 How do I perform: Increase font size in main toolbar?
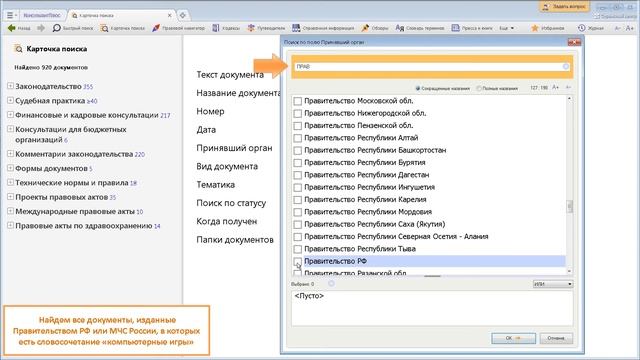tap(630, 28)
